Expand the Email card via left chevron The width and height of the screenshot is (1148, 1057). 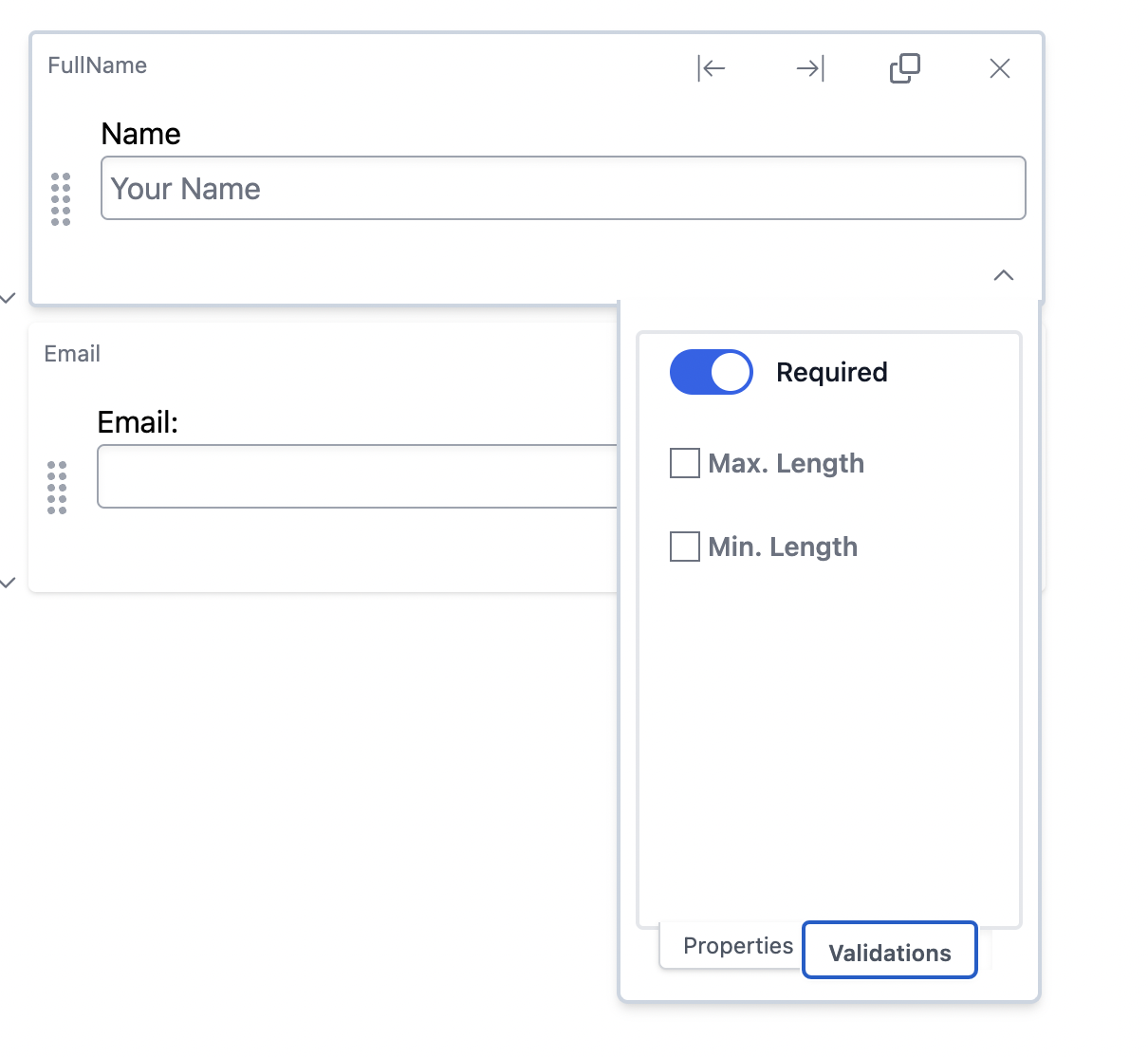(8, 582)
